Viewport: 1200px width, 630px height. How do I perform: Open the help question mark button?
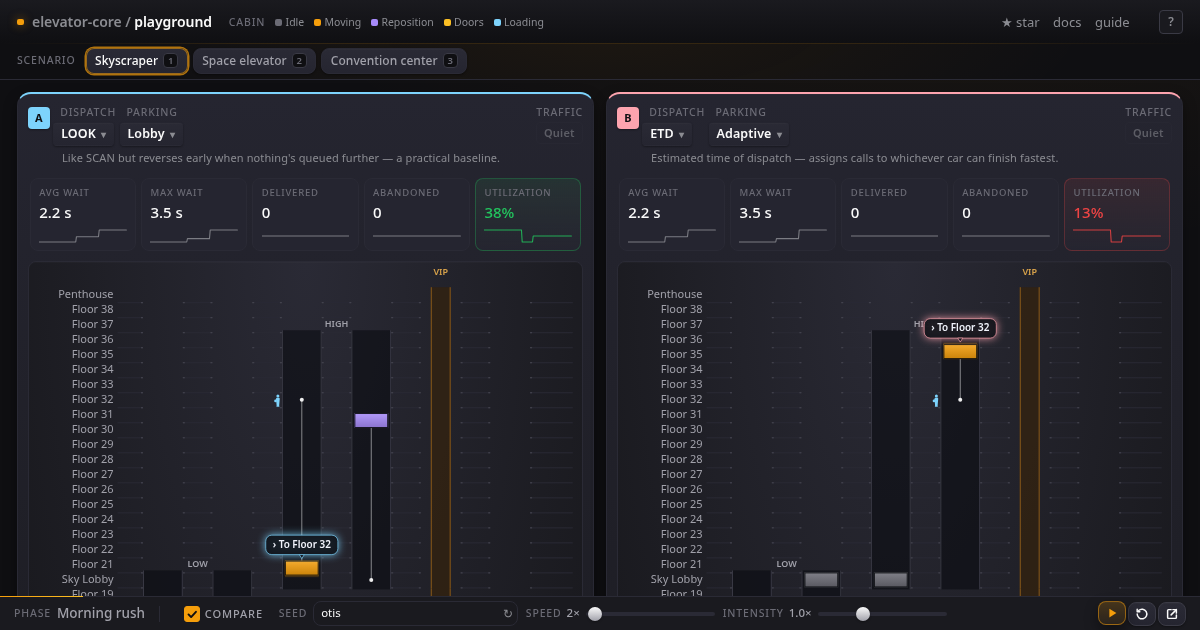tap(1170, 22)
